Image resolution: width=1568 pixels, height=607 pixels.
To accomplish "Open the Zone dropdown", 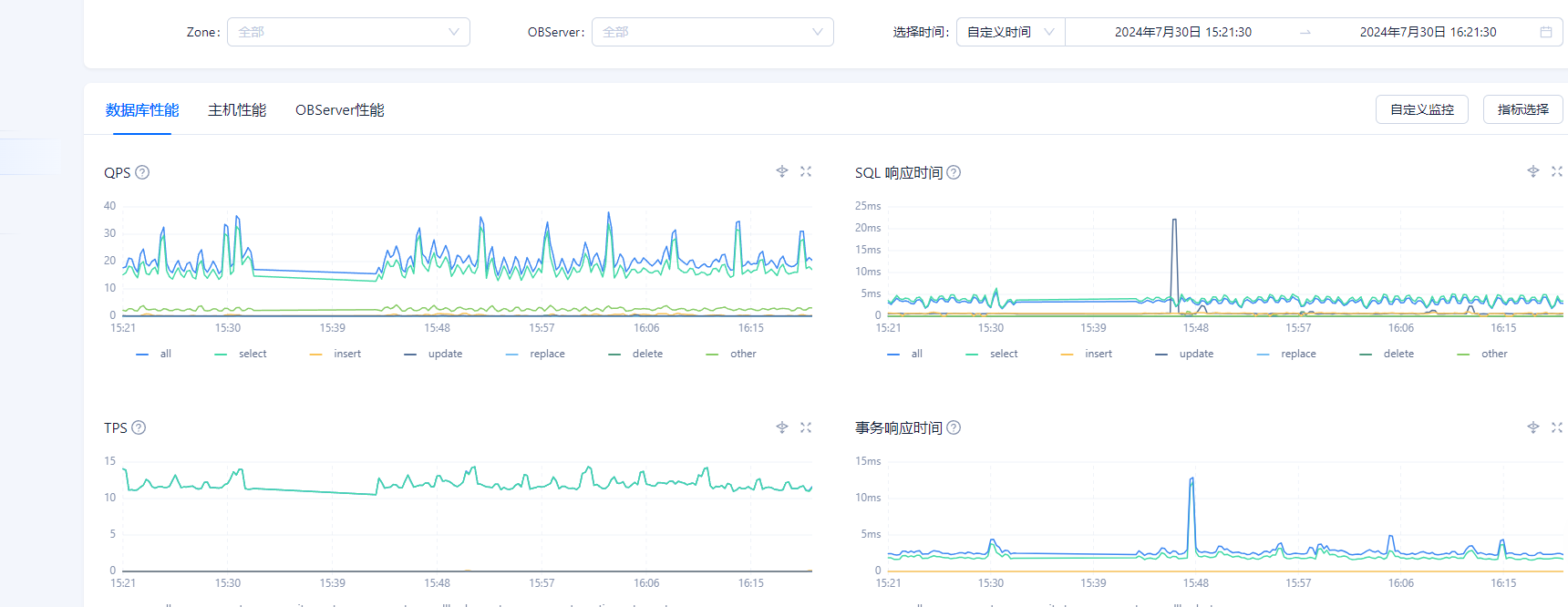I will [x=348, y=32].
